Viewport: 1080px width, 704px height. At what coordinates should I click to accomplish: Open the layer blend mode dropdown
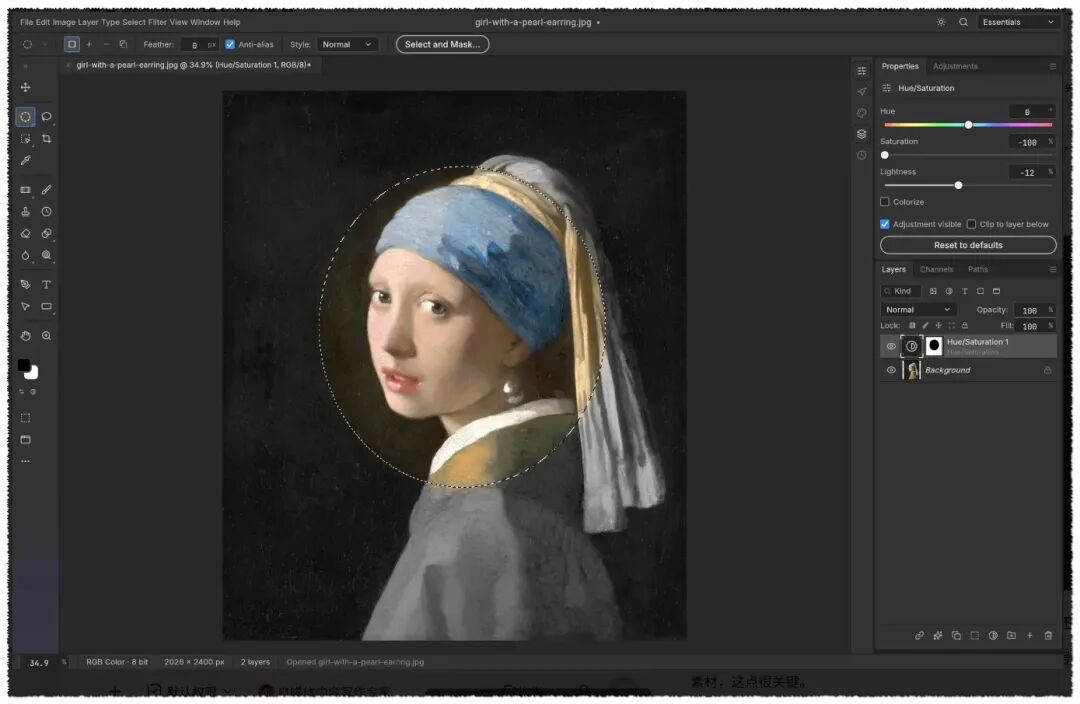click(917, 310)
